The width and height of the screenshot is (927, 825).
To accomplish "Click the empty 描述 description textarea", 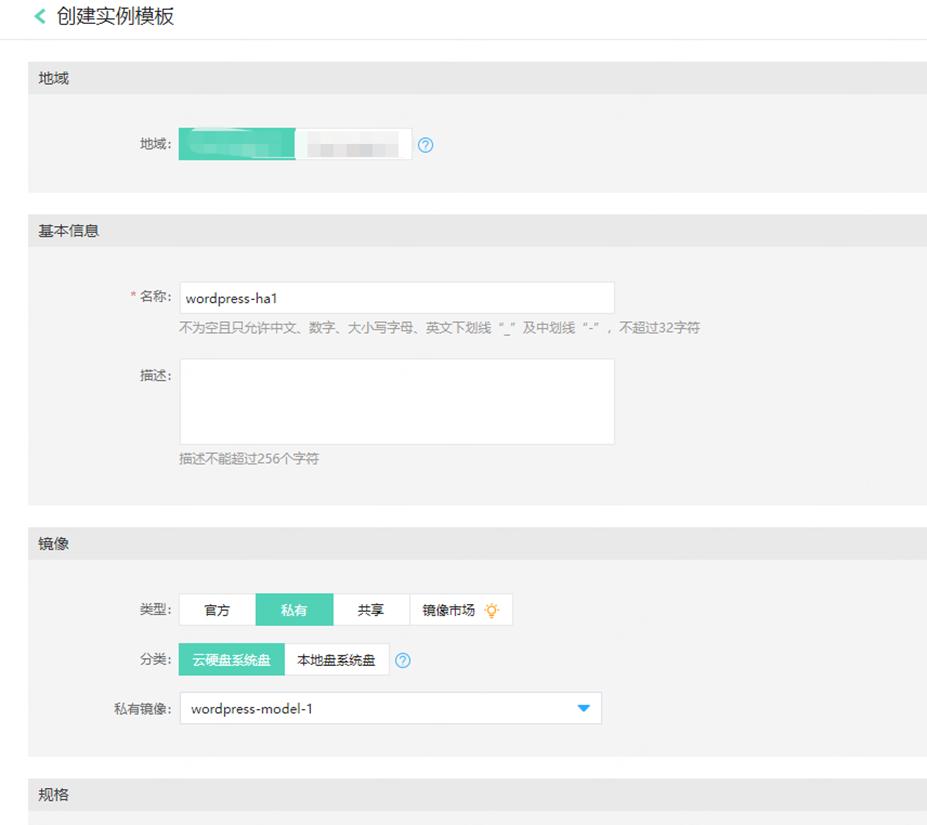I will (395, 400).
